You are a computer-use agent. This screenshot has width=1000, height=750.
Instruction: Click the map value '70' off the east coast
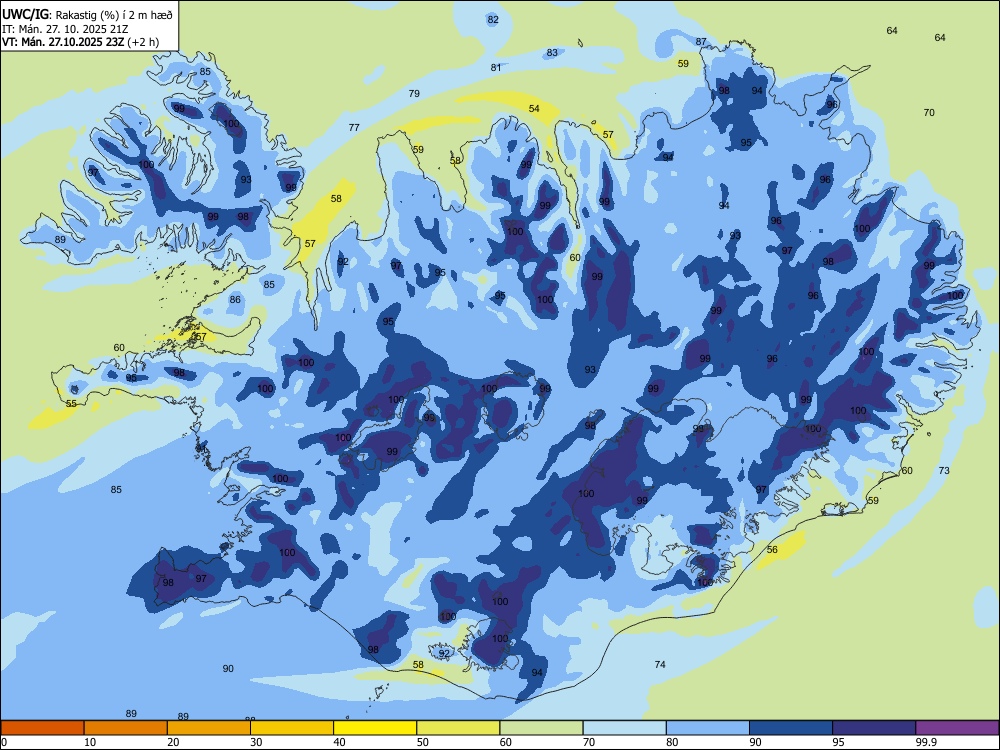(x=929, y=113)
